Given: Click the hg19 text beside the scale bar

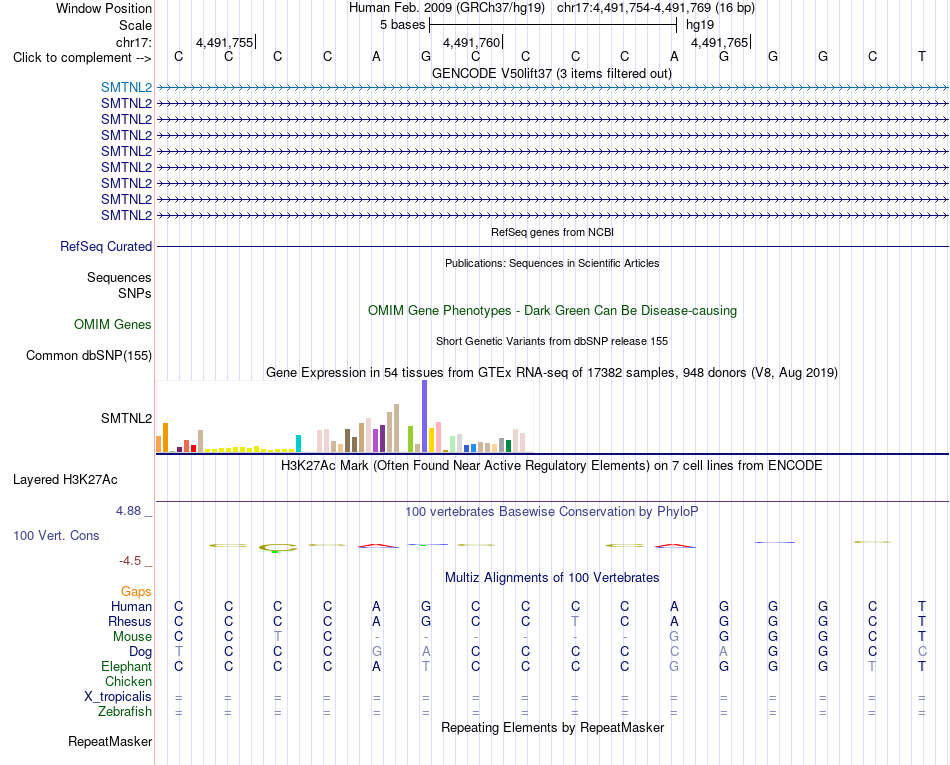Looking at the screenshot, I should (700, 25).
